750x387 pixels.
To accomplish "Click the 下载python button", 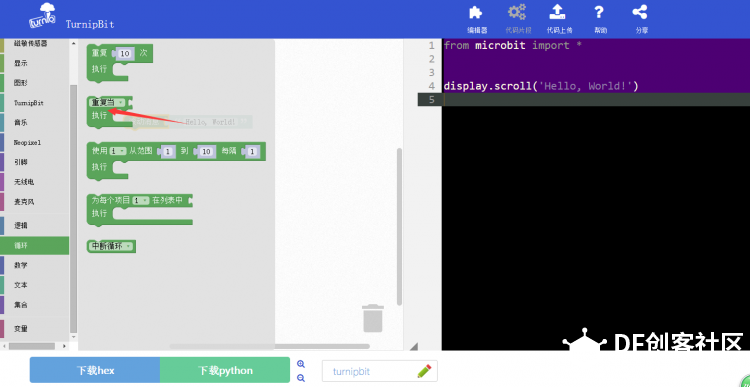I will 225,370.
